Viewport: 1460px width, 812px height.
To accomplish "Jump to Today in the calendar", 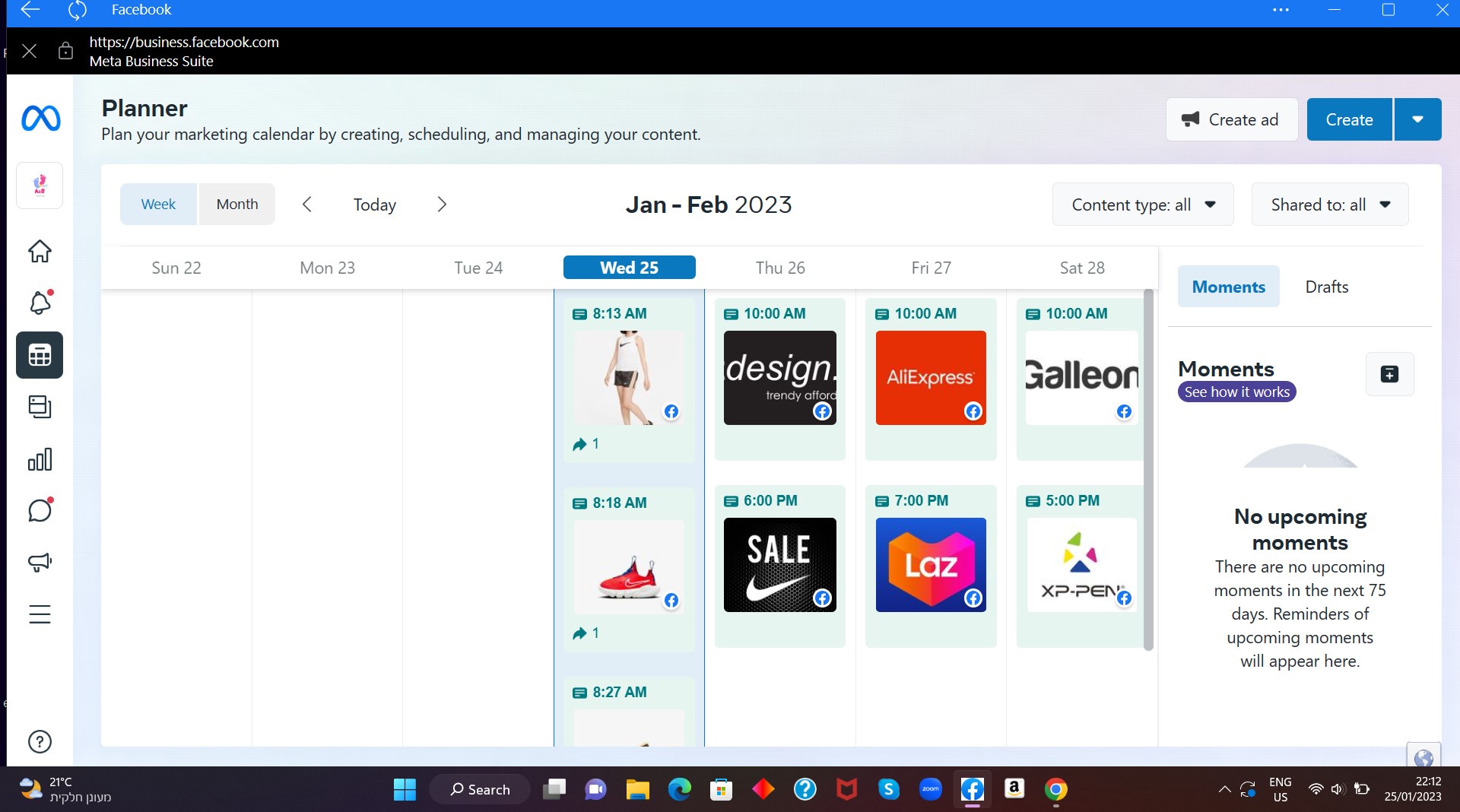I will click(375, 204).
